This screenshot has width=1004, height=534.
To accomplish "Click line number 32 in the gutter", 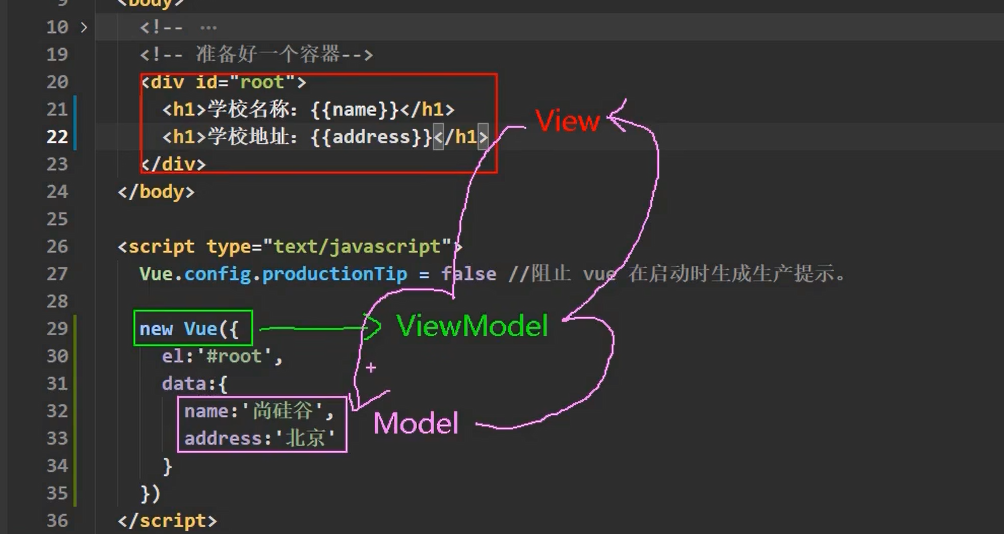I will (57, 411).
